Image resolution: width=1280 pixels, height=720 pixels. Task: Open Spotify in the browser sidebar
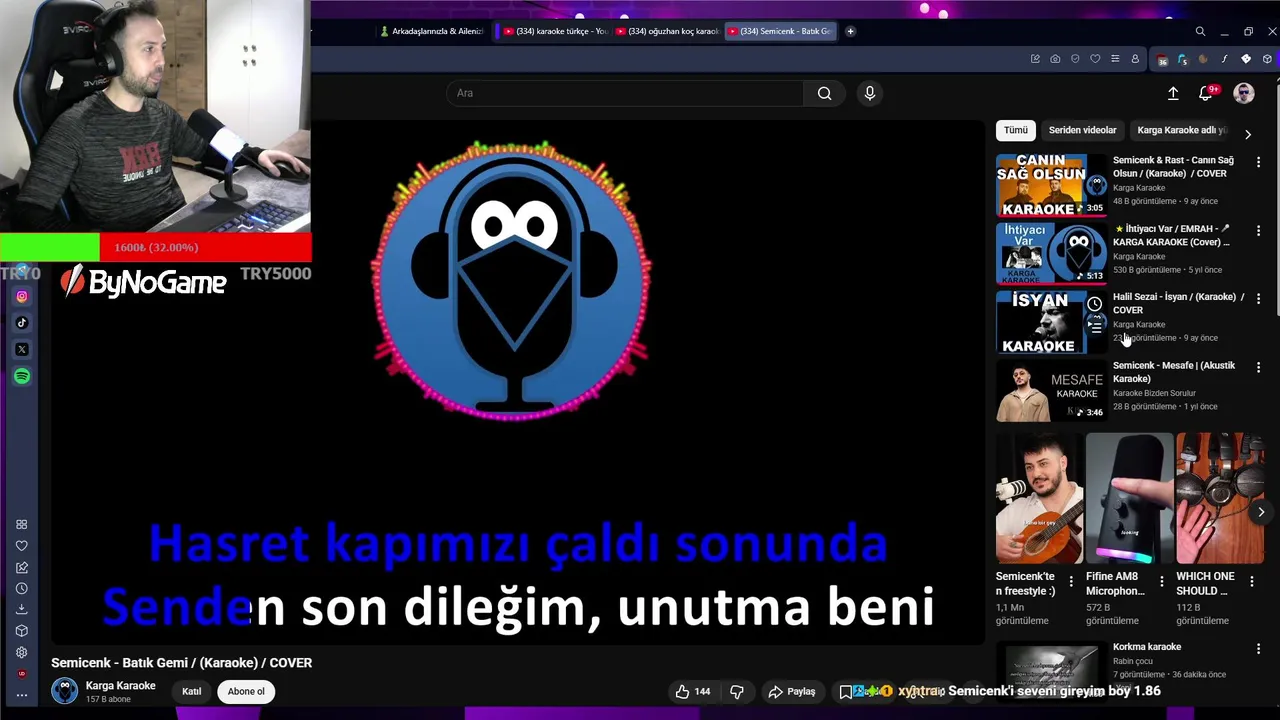point(22,376)
